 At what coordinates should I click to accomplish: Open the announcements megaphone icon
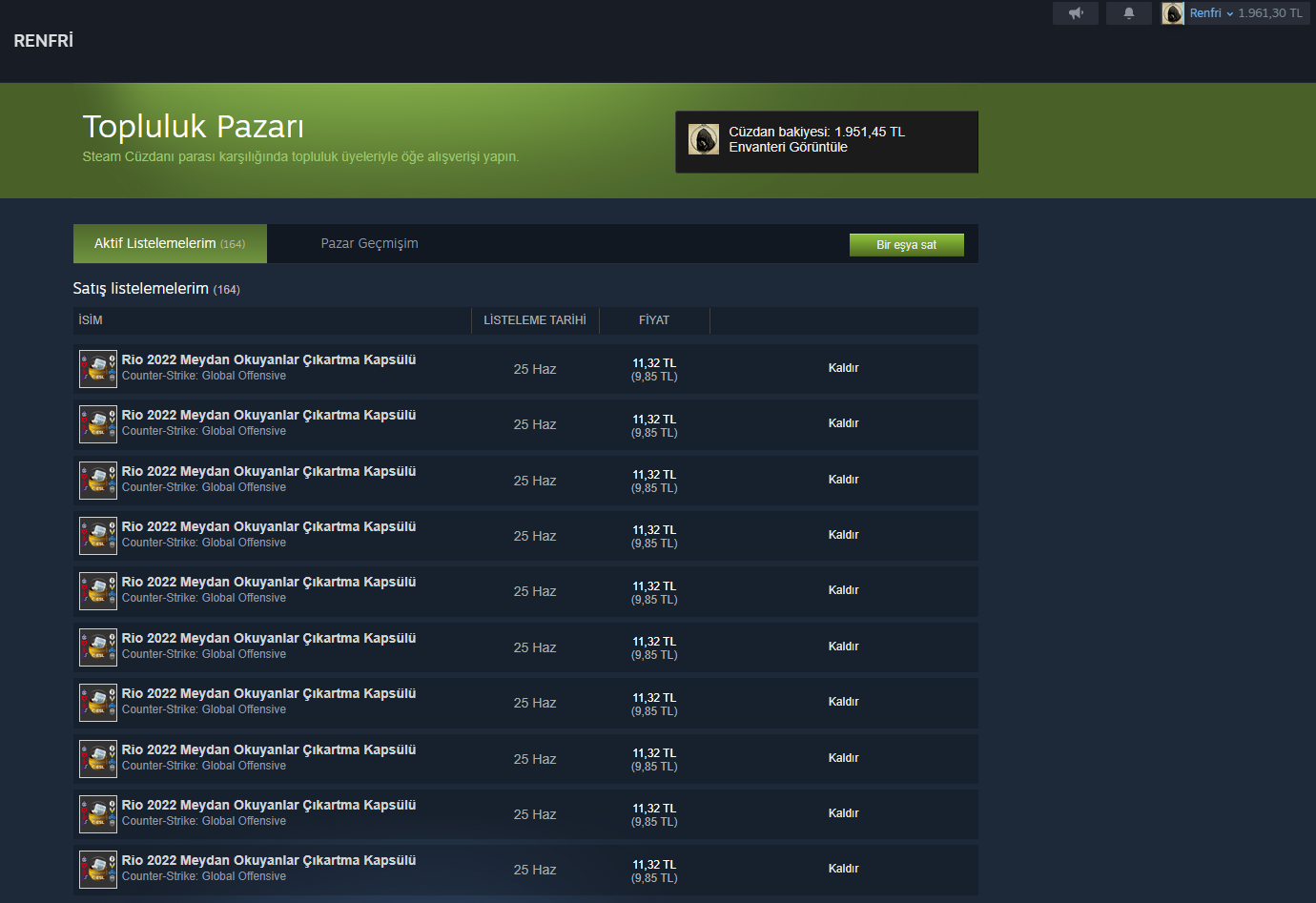(x=1076, y=13)
